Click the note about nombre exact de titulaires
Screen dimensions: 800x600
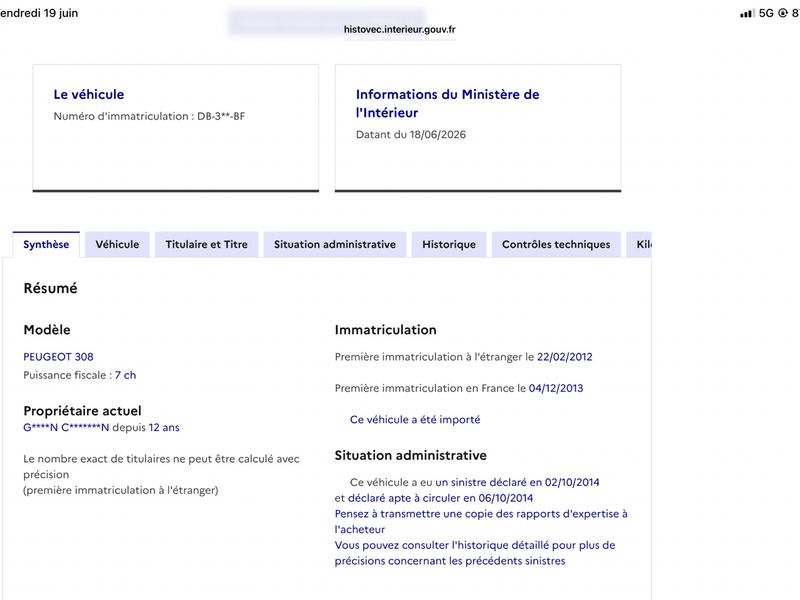tap(161, 474)
